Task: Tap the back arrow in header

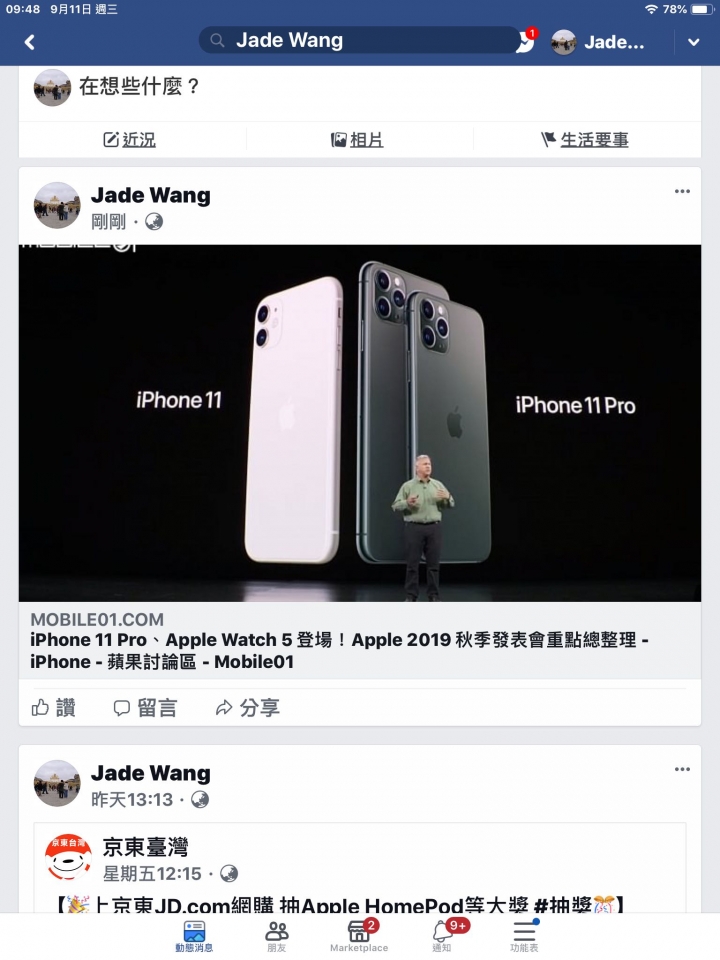Action: point(29,42)
